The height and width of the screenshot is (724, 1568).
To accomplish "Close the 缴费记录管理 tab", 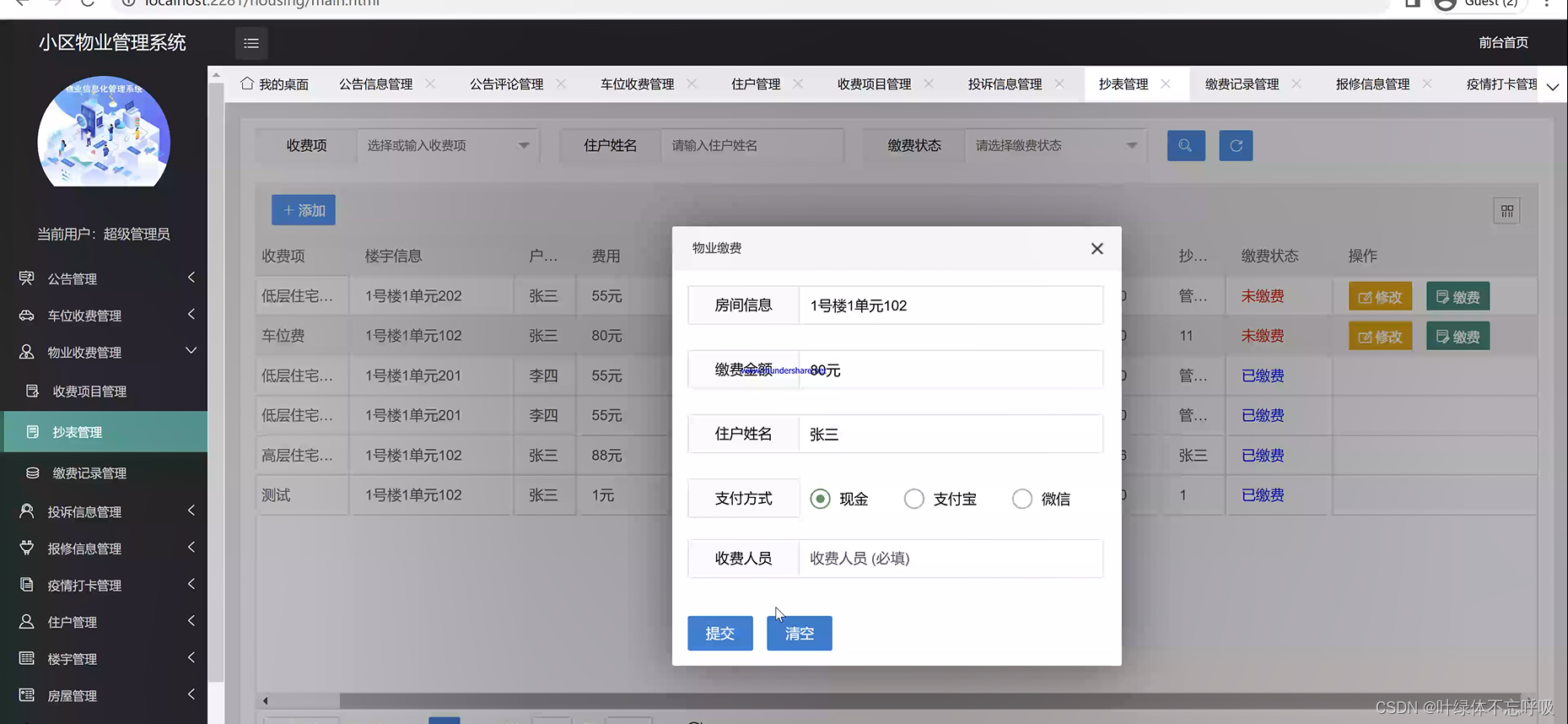I will (x=1296, y=84).
